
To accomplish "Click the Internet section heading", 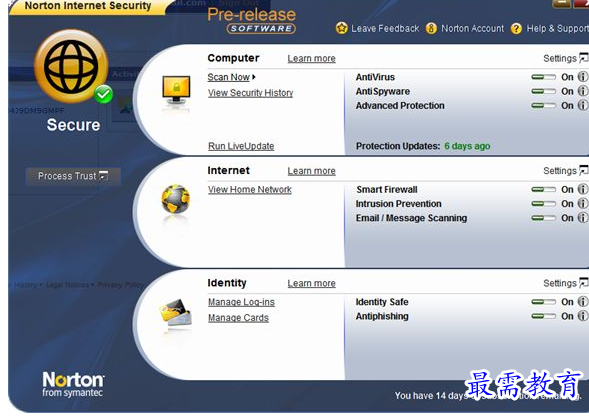I will point(228,170).
